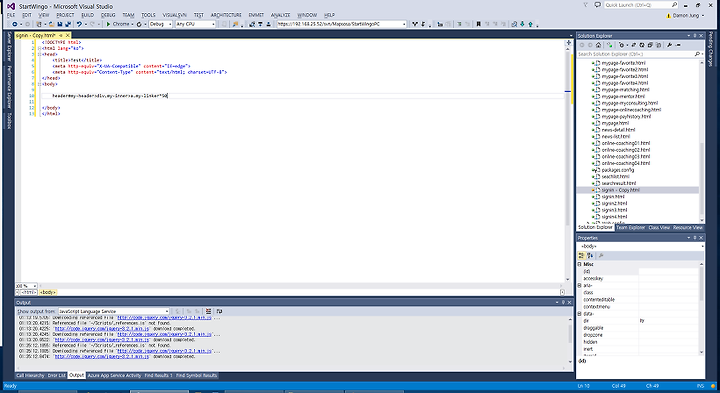Open the BUILD menu
Screen dimensions: 720x393
pyautogui.click(x=87, y=15)
